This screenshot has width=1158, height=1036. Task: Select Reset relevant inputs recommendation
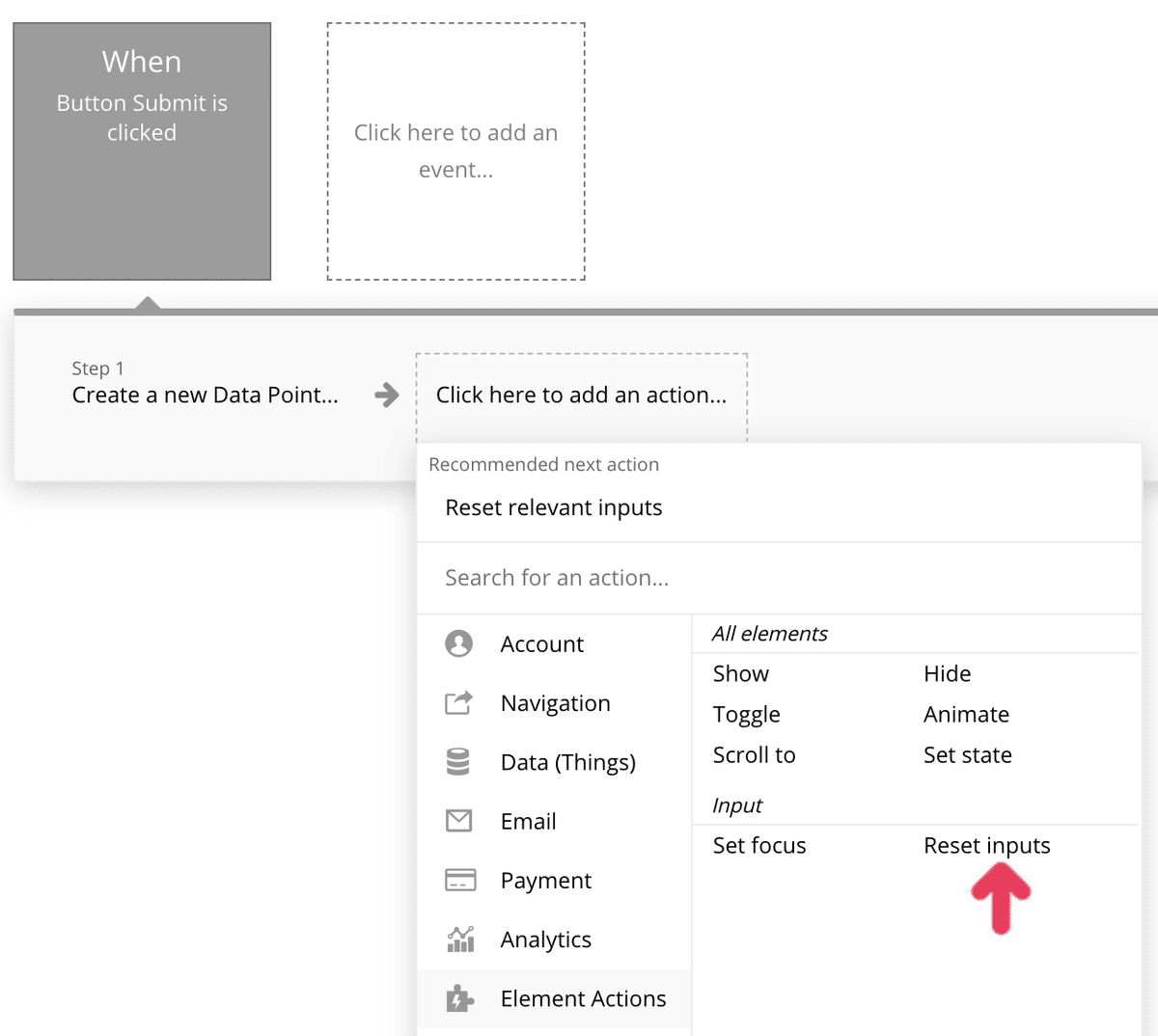pyautogui.click(x=554, y=507)
